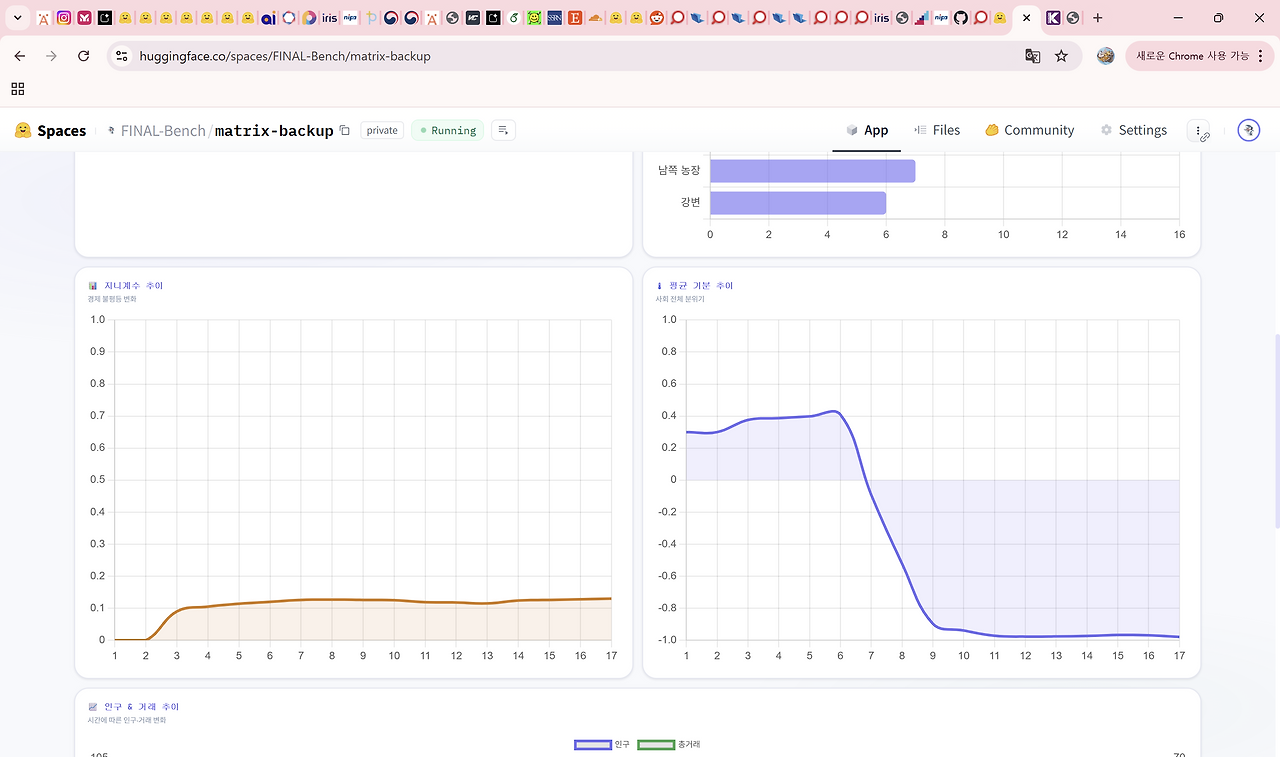Open the Space three-dot options menu
Screen dimensions: 1280x757
1198,130
